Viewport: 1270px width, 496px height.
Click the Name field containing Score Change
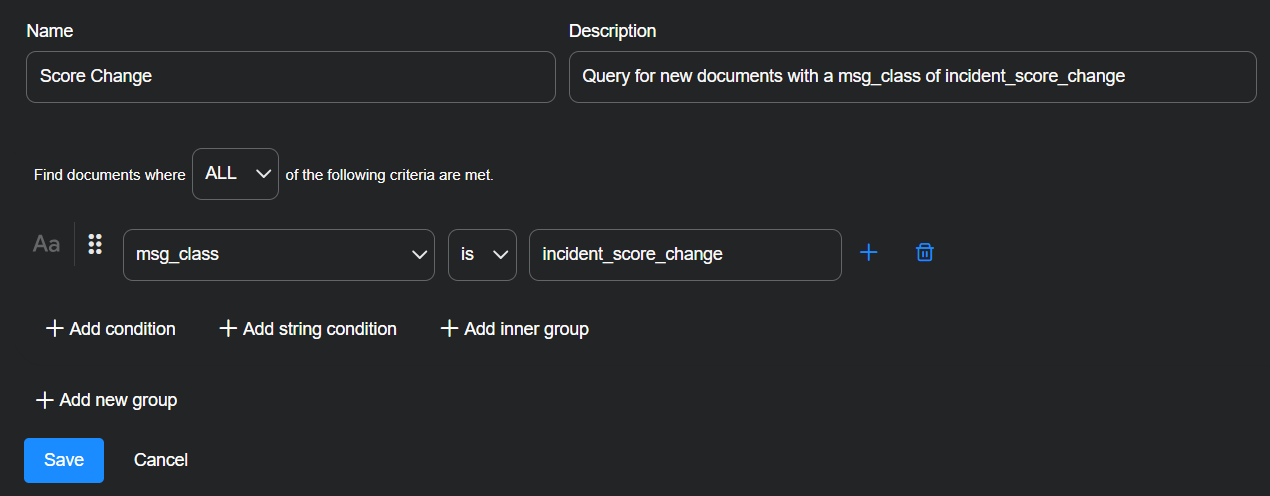pyautogui.click(x=290, y=77)
